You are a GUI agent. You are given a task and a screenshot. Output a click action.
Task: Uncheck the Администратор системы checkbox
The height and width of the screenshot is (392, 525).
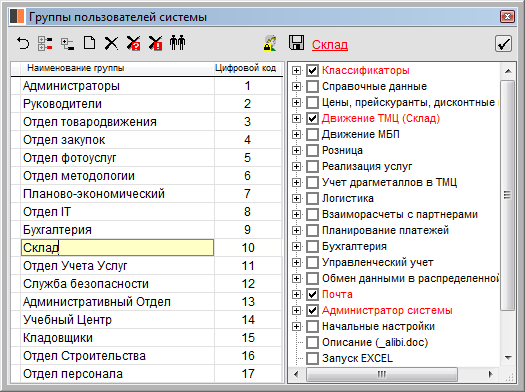click(312, 310)
